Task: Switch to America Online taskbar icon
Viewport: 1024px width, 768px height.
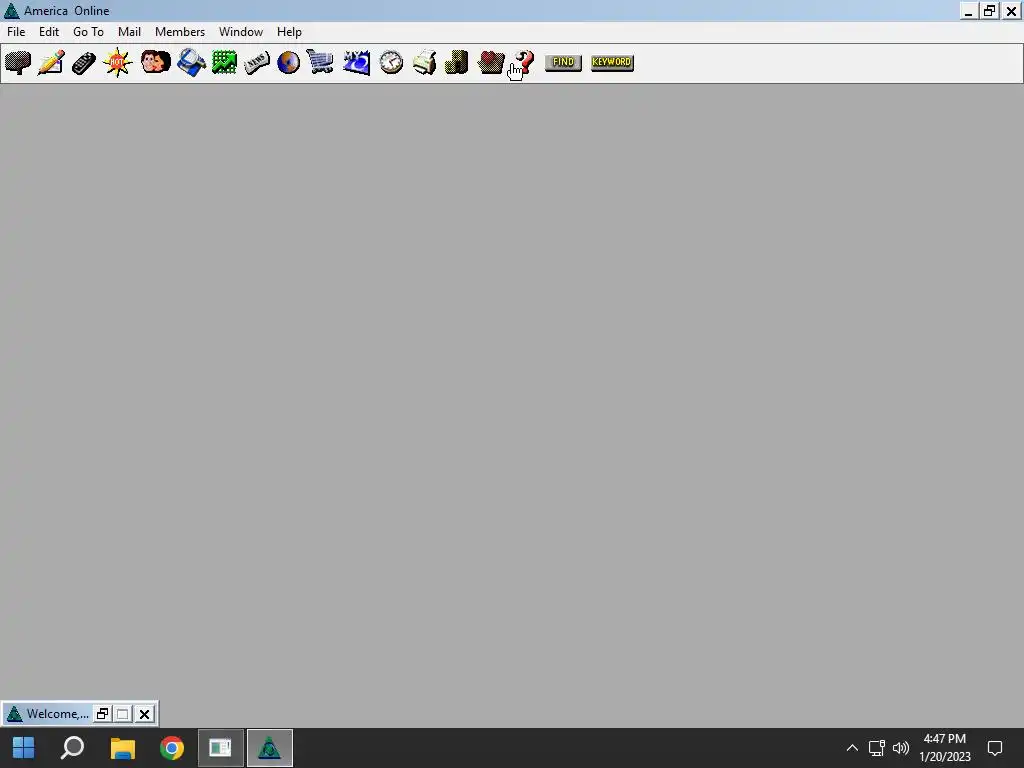Action: (270, 748)
